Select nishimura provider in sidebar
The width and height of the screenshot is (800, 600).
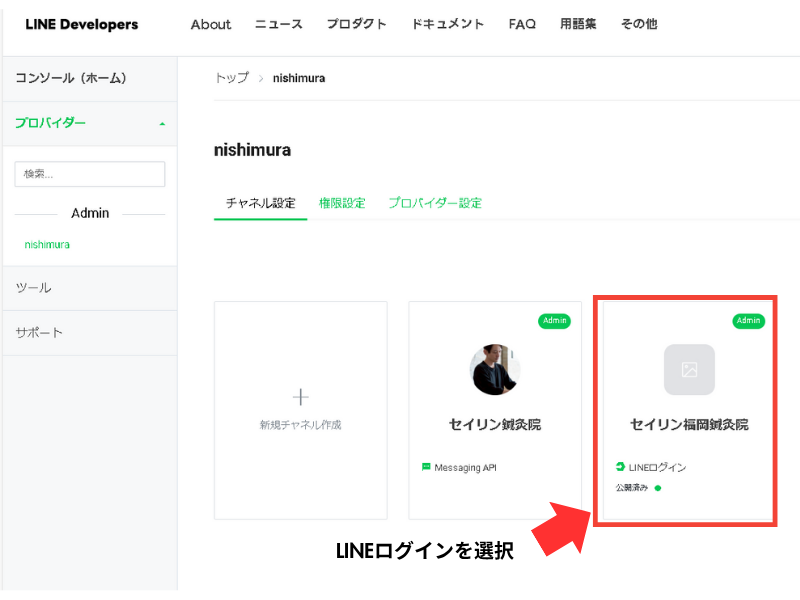pyautogui.click(x=47, y=244)
